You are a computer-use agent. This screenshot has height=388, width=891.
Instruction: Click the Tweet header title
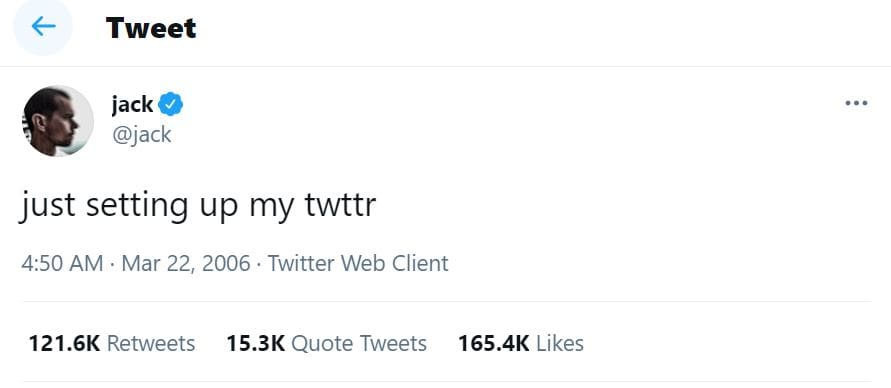pyautogui.click(x=151, y=28)
